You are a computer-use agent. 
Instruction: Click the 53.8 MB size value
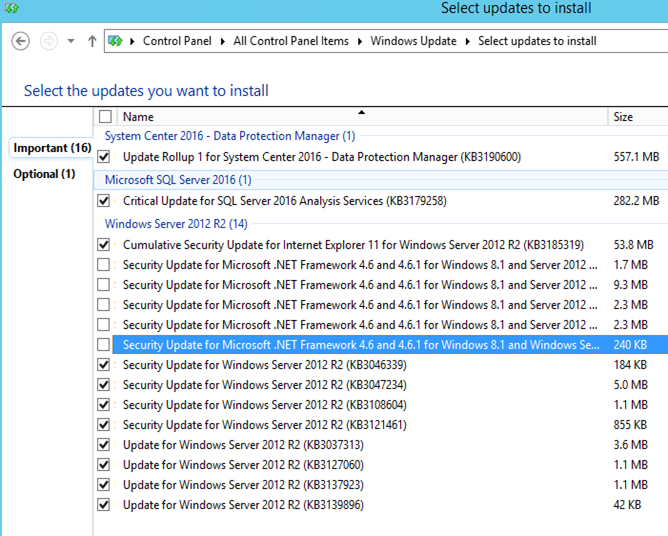click(633, 245)
